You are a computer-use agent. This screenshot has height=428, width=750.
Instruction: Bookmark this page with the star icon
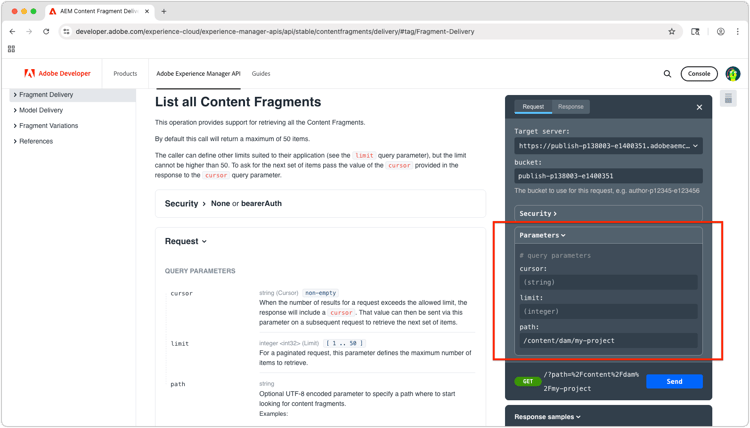tap(672, 32)
